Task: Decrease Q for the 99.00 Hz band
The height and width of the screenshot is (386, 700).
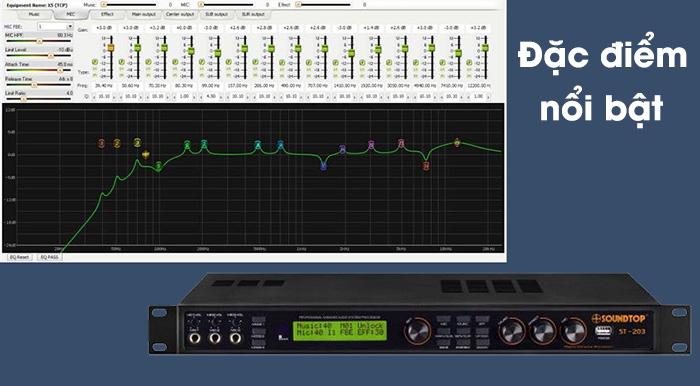Action: (x=201, y=96)
